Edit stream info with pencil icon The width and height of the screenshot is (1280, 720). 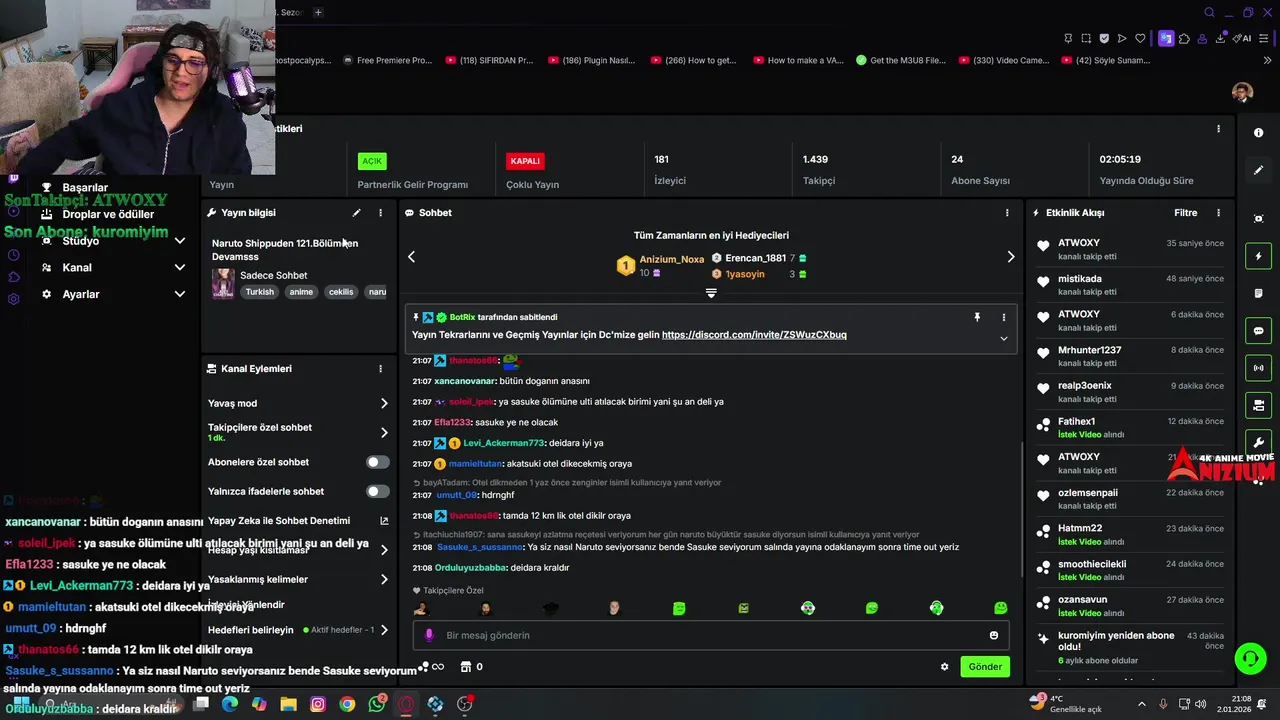click(x=356, y=213)
